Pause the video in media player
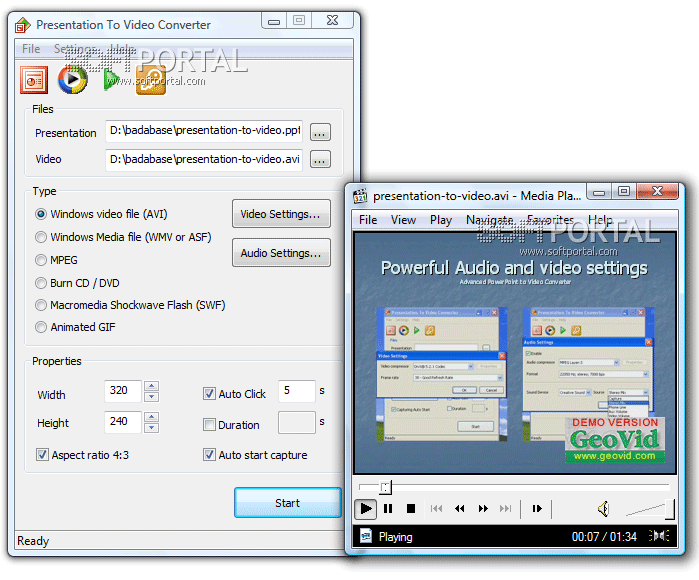The image size is (699, 580). [x=388, y=509]
